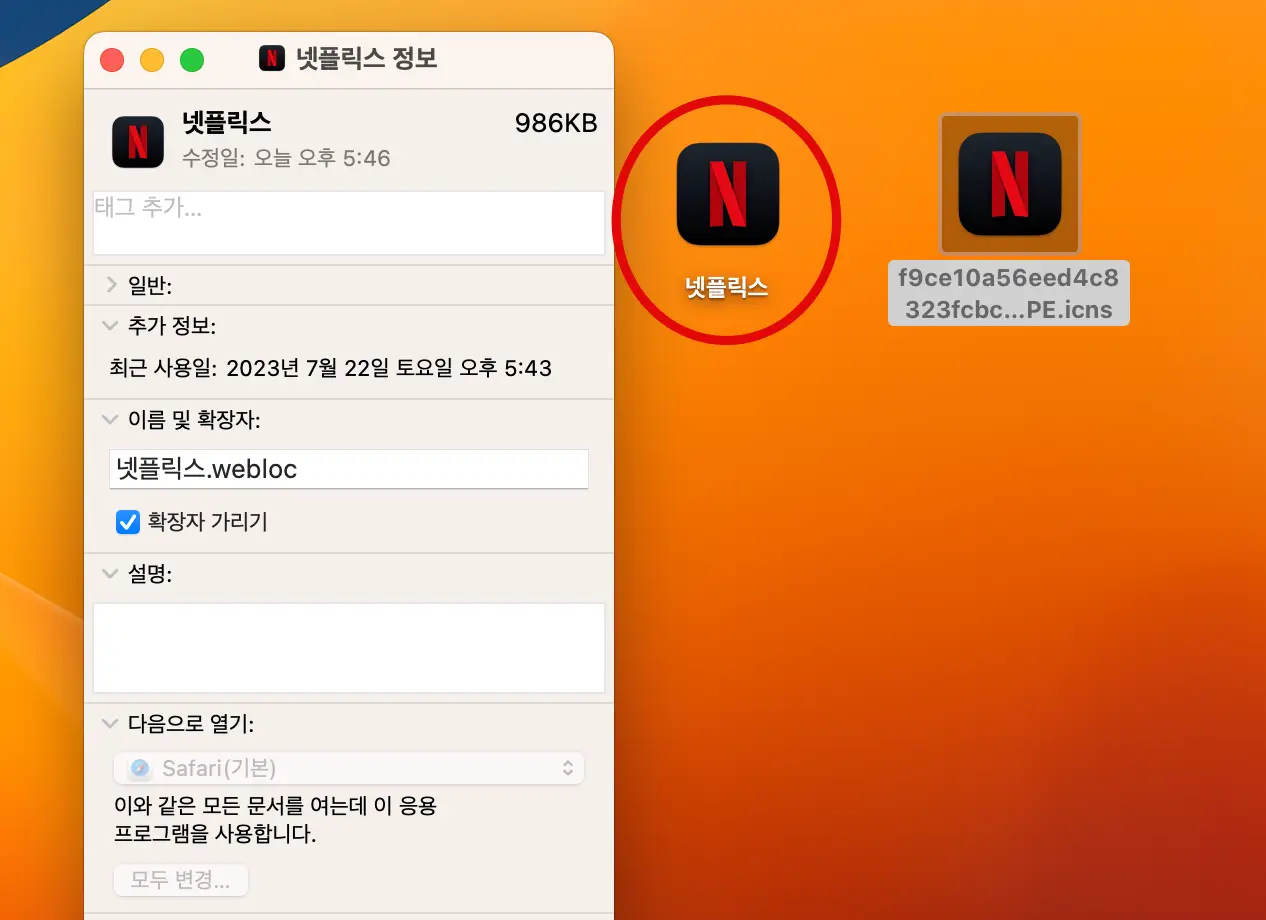Click the 모두 변경... button
This screenshot has width=1266, height=920.
181,881
